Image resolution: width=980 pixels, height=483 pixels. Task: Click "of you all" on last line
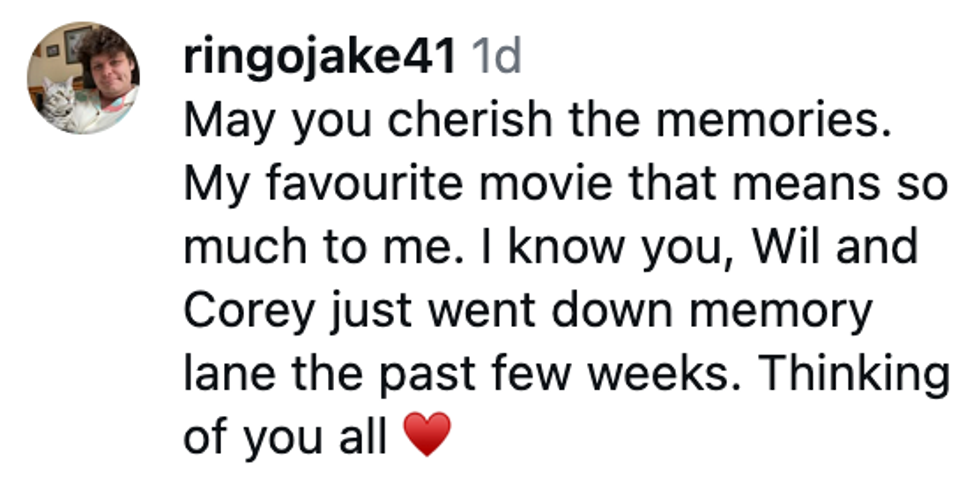[284, 437]
